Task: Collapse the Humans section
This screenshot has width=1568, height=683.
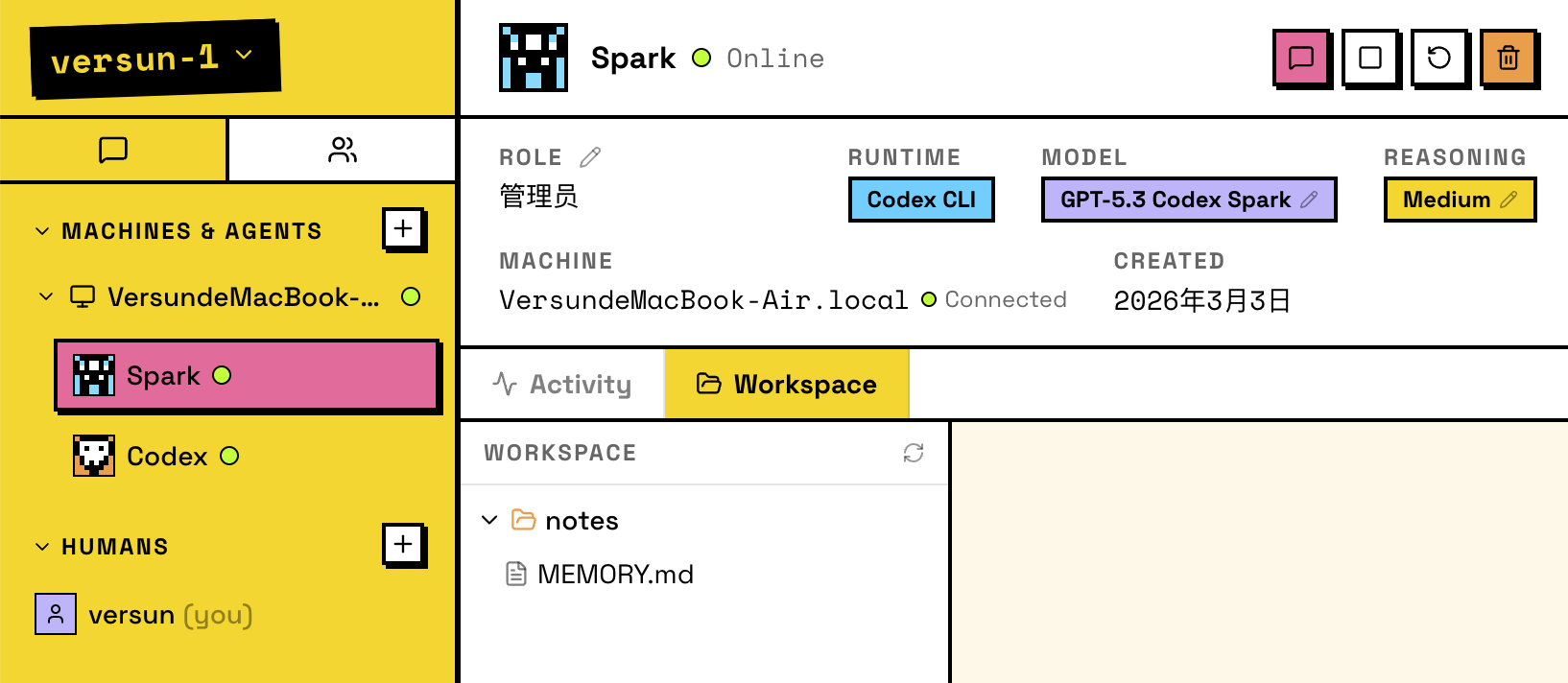Action: point(42,547)
